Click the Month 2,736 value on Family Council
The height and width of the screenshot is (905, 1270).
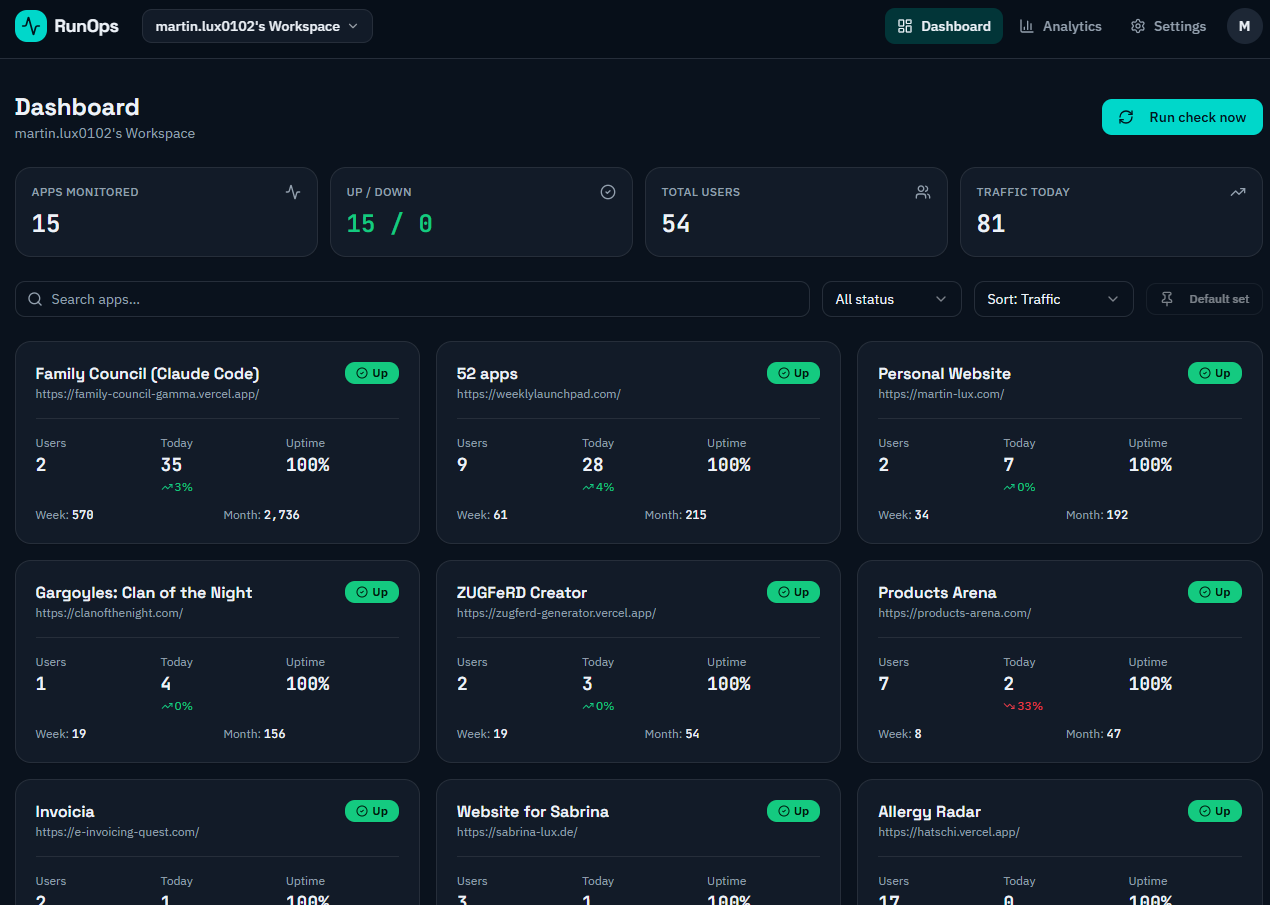[x=281, y=515]
